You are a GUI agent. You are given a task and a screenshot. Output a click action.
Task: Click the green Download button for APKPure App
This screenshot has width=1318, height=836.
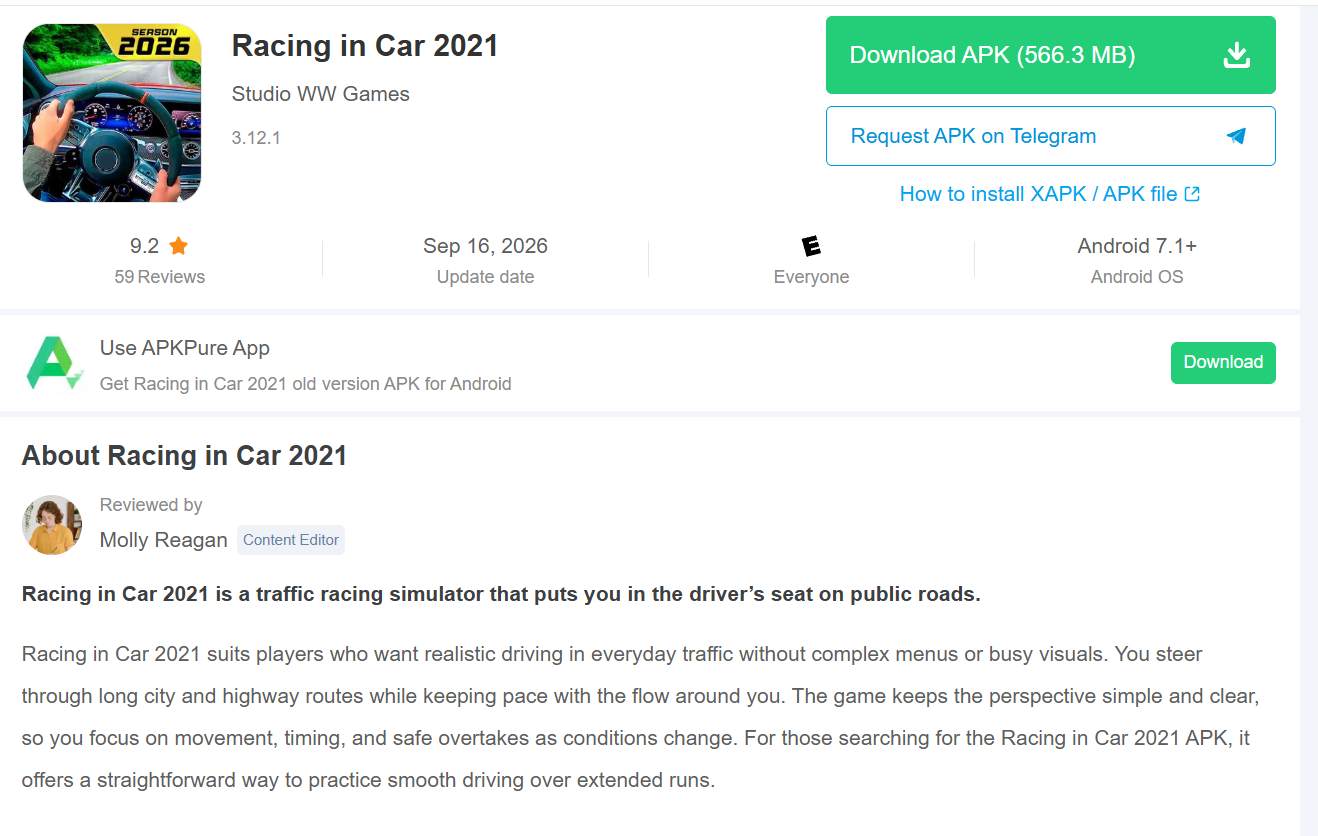1223,362
